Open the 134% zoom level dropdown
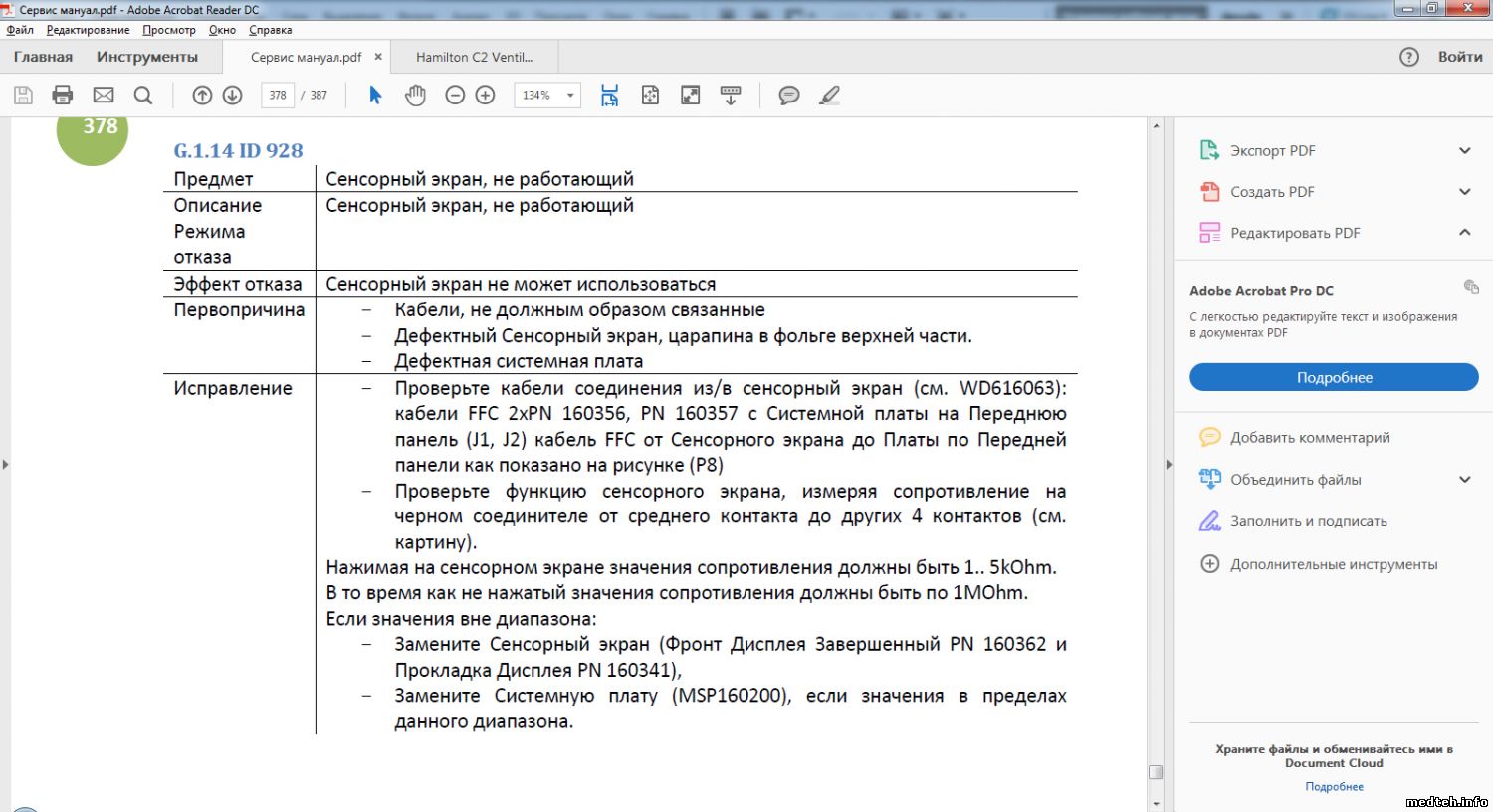 coord(570,96)
